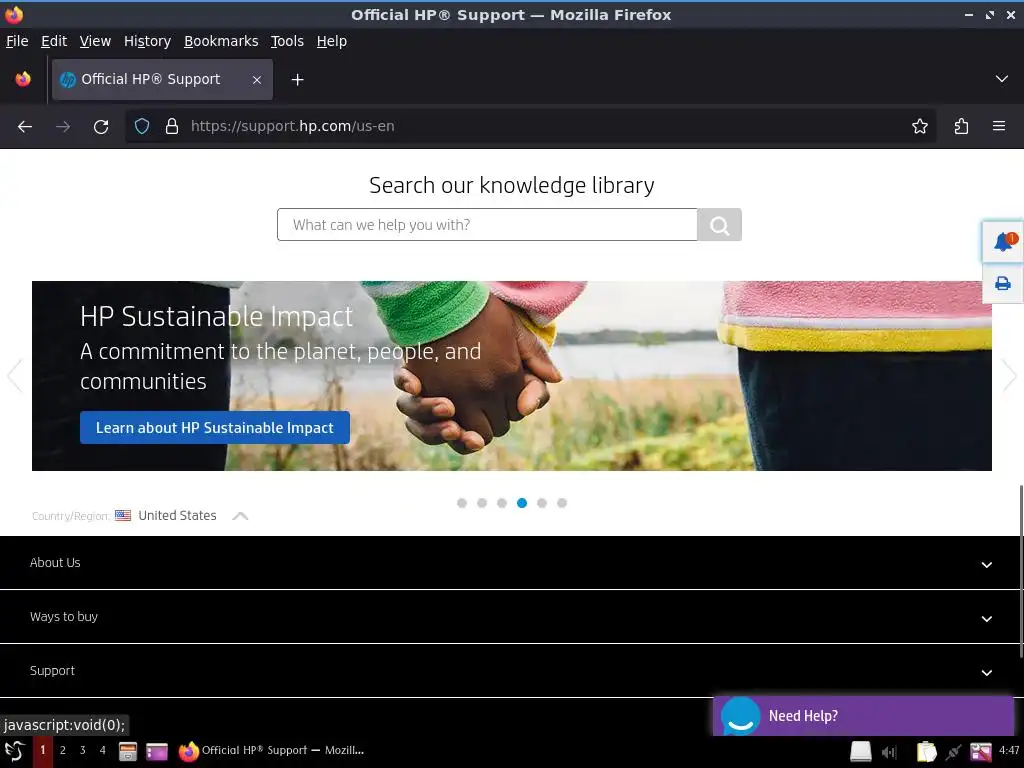The height and width of the screenshot is (768, 1024).
Task: Launch the terminal icon in taskbar
Action: pos(157,752)
